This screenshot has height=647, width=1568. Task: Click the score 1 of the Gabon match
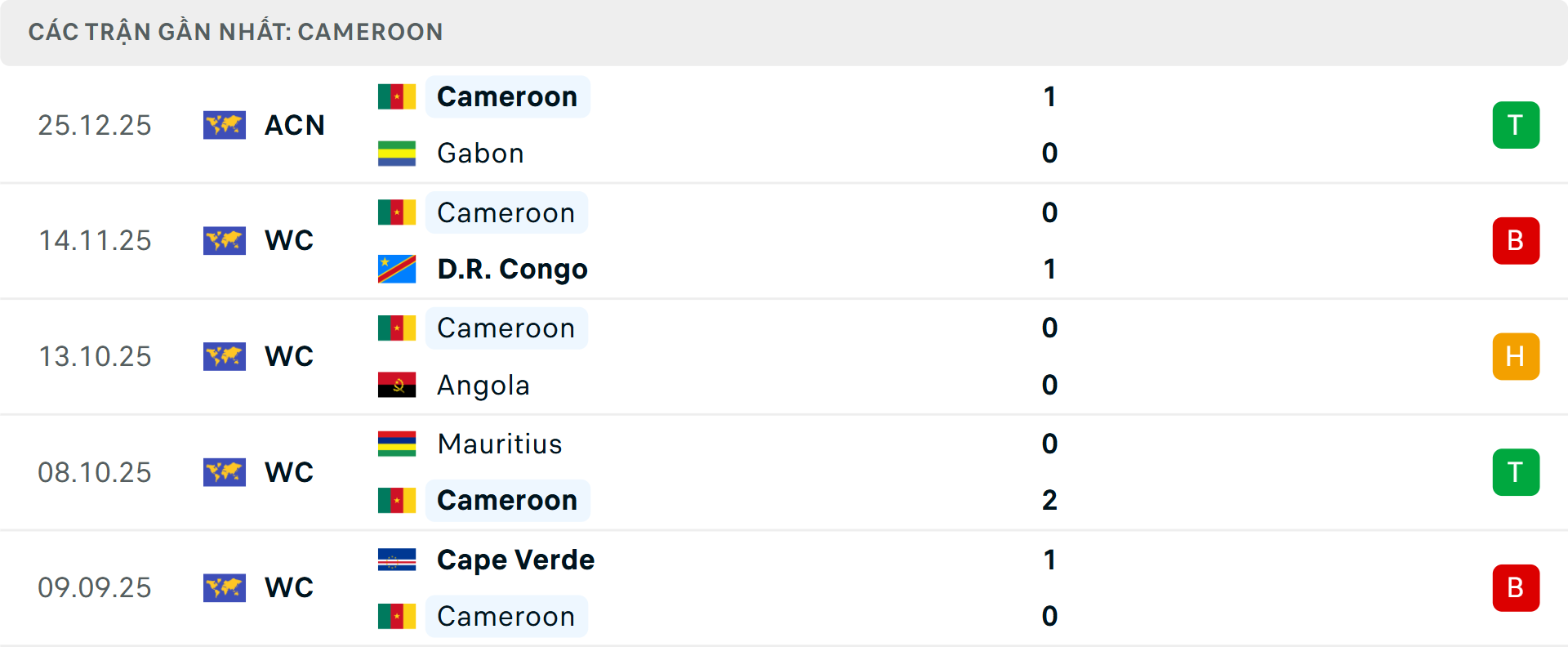[x=1049, y=96]
